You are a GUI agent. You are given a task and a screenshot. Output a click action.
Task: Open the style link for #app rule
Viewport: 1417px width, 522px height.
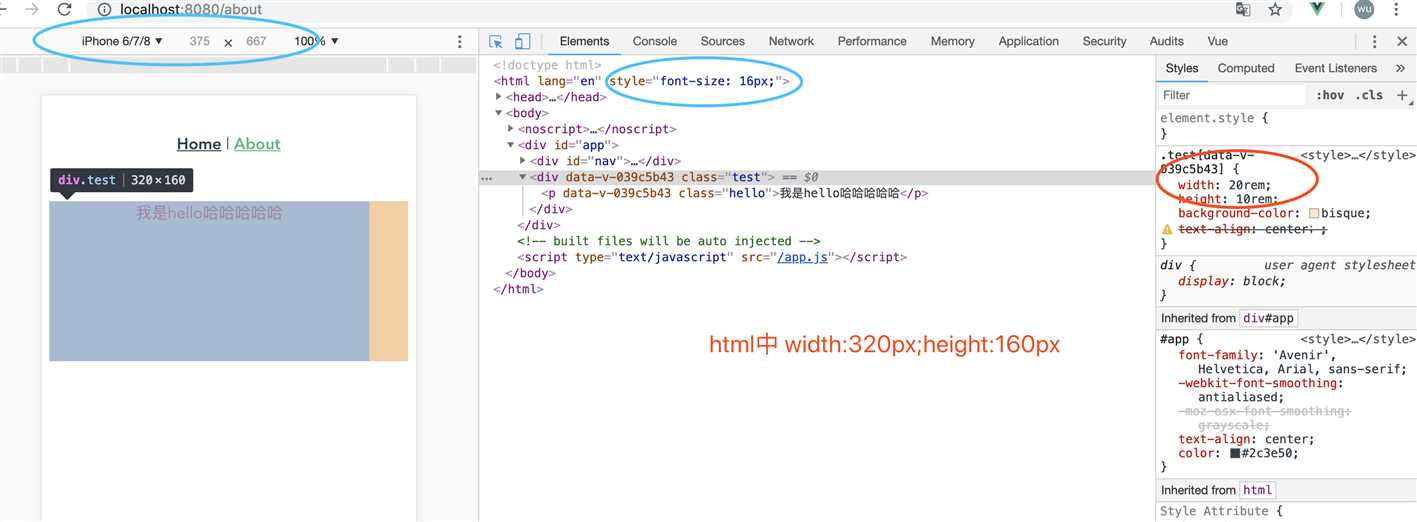[1358, 339]
